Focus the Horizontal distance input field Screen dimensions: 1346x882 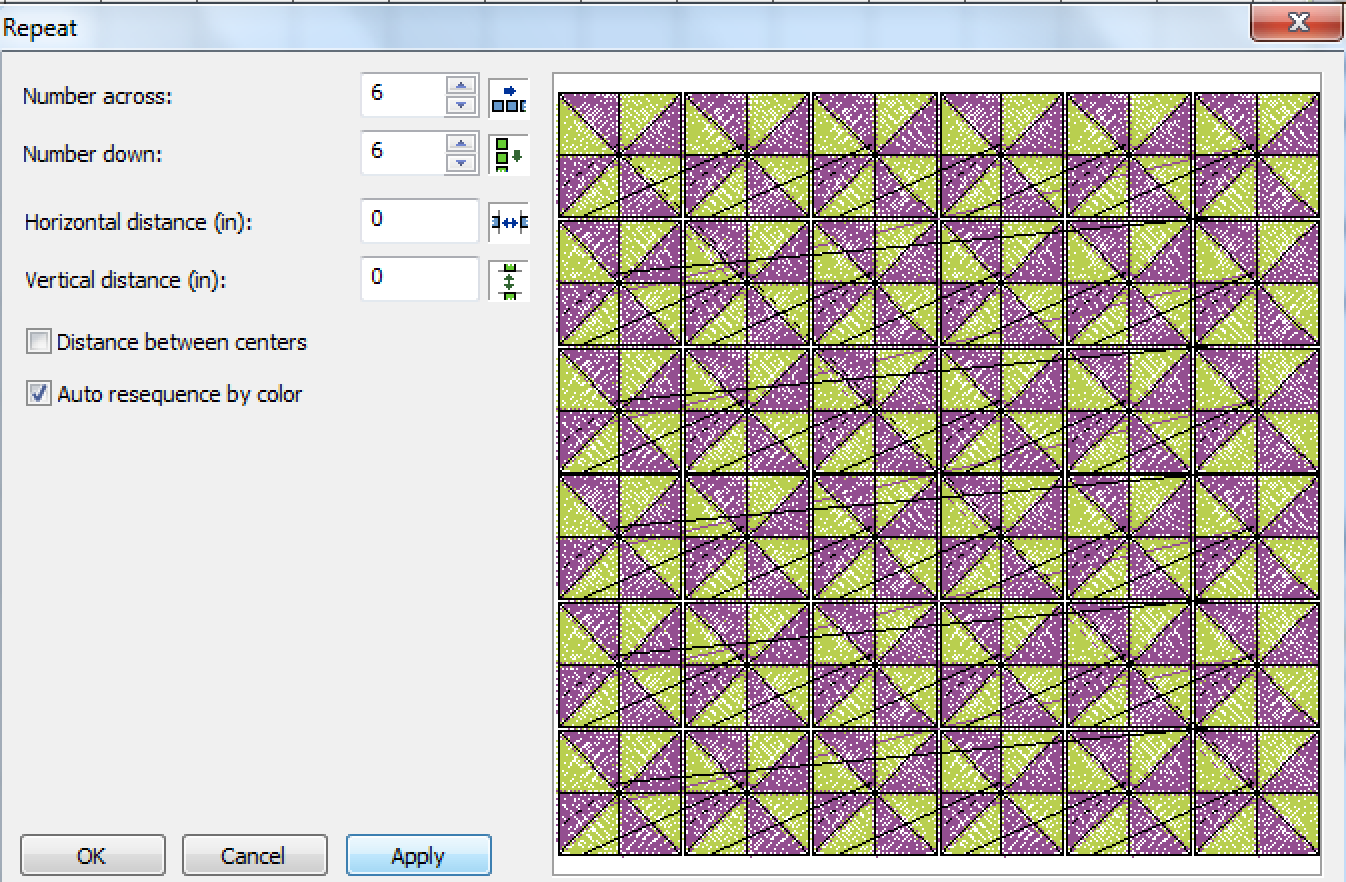coord(420,221)
